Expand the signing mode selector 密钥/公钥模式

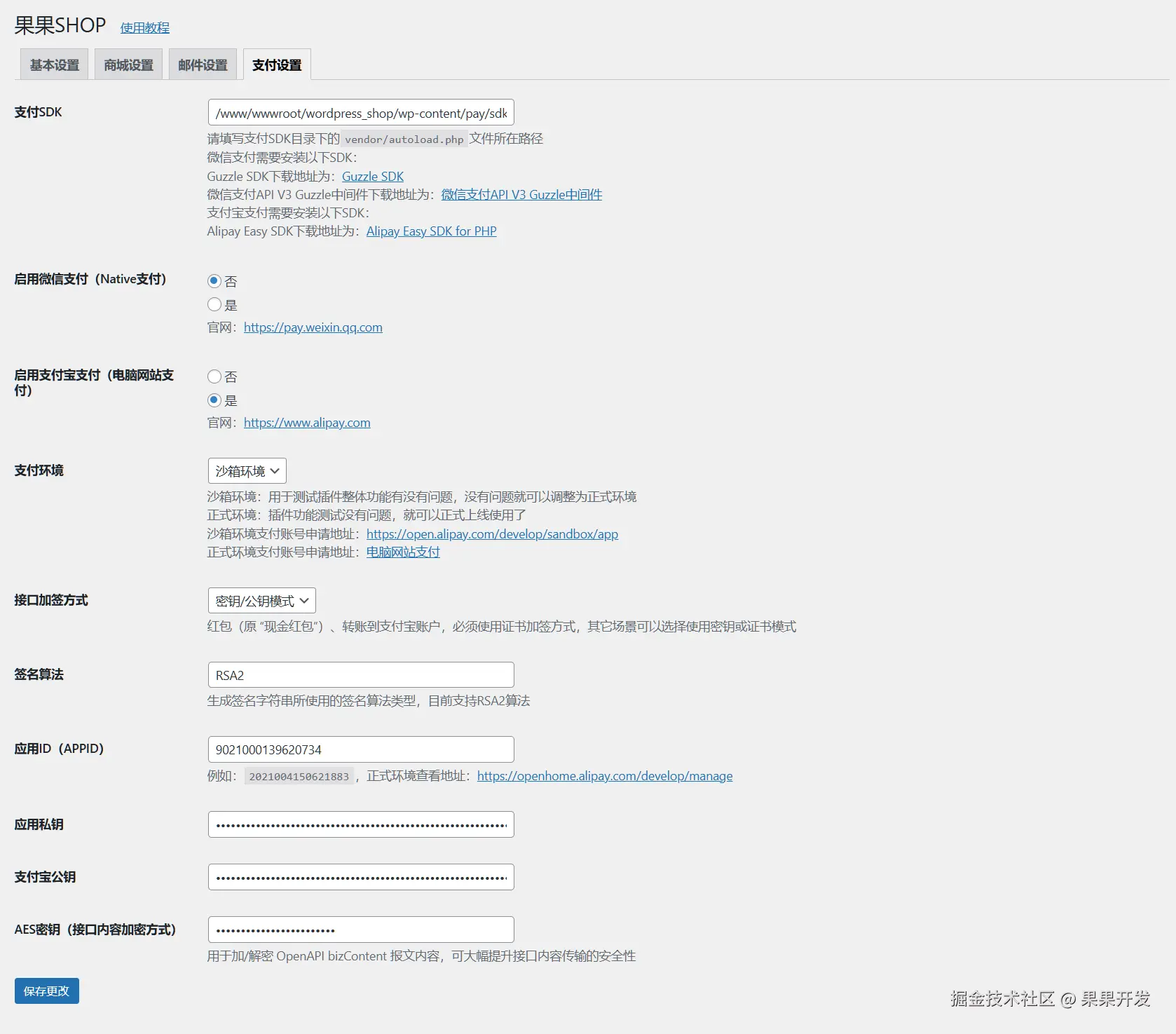261,600
